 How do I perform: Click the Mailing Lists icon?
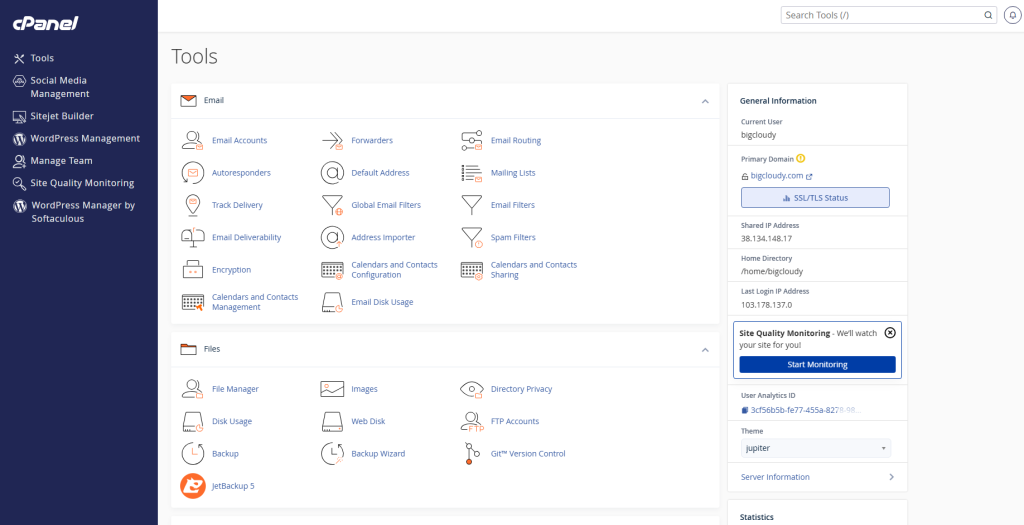coord(472,173)
